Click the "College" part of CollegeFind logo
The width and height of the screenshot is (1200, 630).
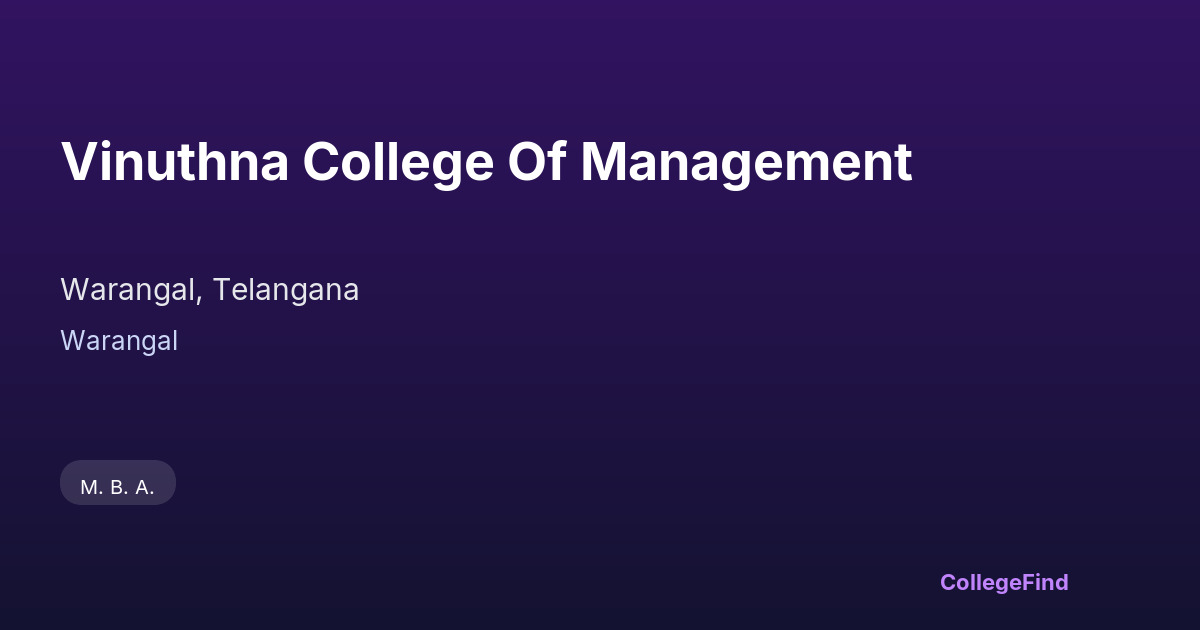[x=981, y=582]
